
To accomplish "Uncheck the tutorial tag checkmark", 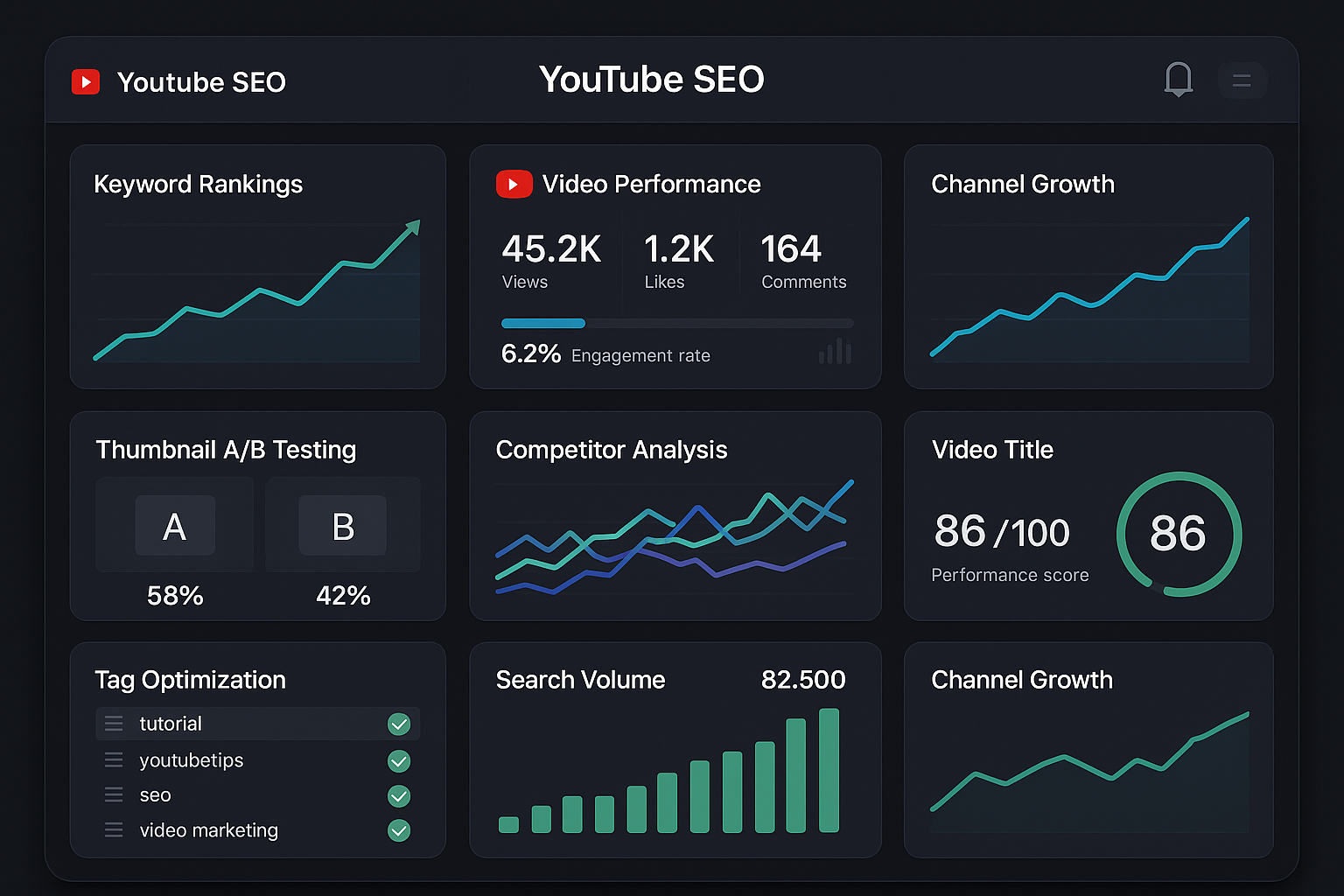I will [x=399, y=724].
